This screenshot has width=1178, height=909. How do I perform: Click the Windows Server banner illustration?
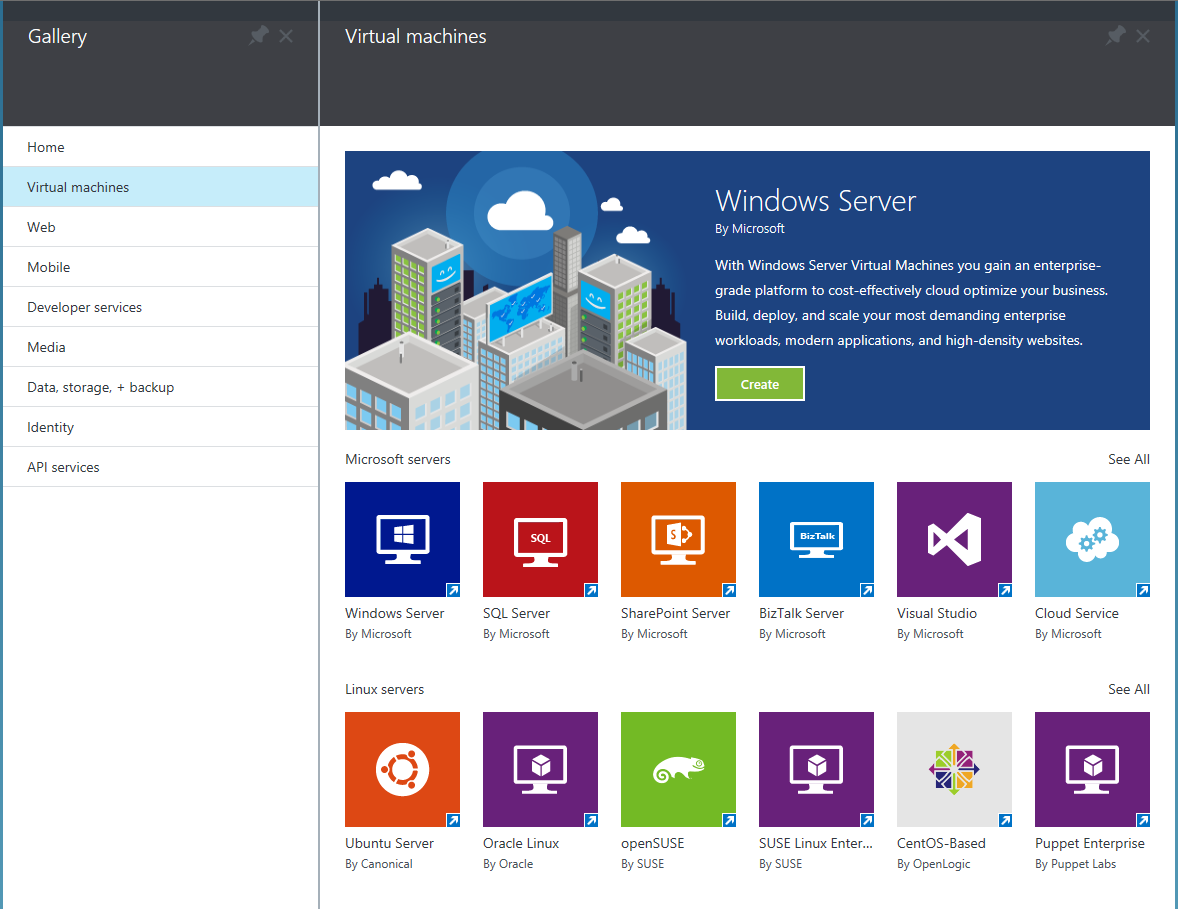pyautogui.click(x=516, y=290)
